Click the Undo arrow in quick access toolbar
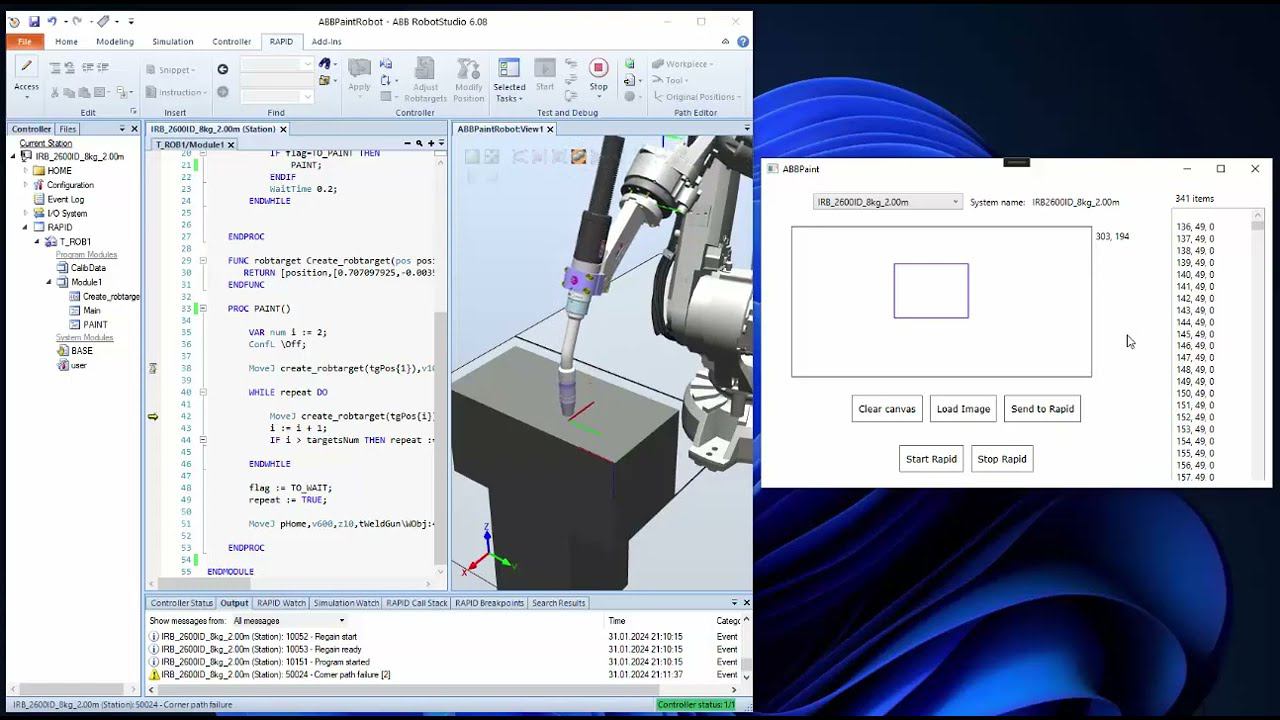 (x=52, y=21)
